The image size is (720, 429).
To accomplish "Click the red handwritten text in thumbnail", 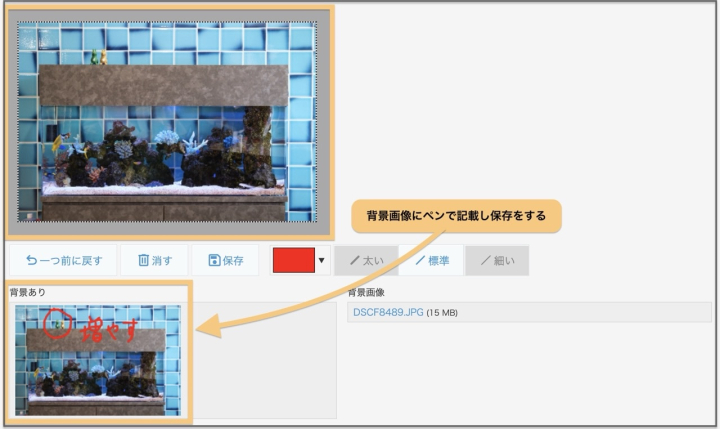I will (x=110, y=330).
